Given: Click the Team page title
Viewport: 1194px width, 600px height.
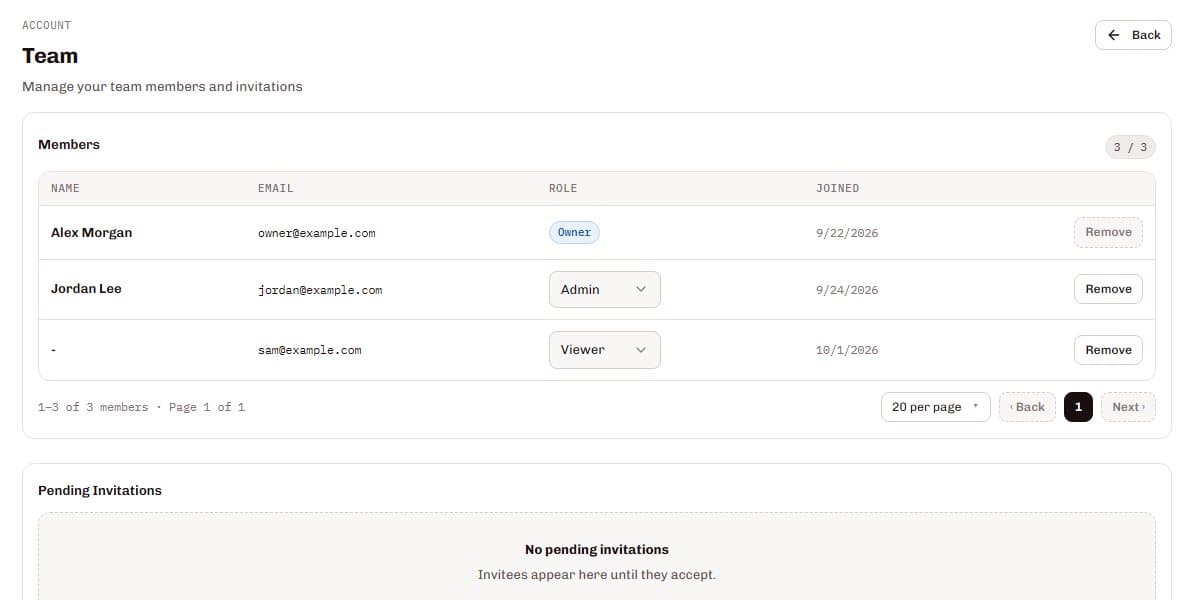Looking at the screenshot, I should [x=50, y=56].
